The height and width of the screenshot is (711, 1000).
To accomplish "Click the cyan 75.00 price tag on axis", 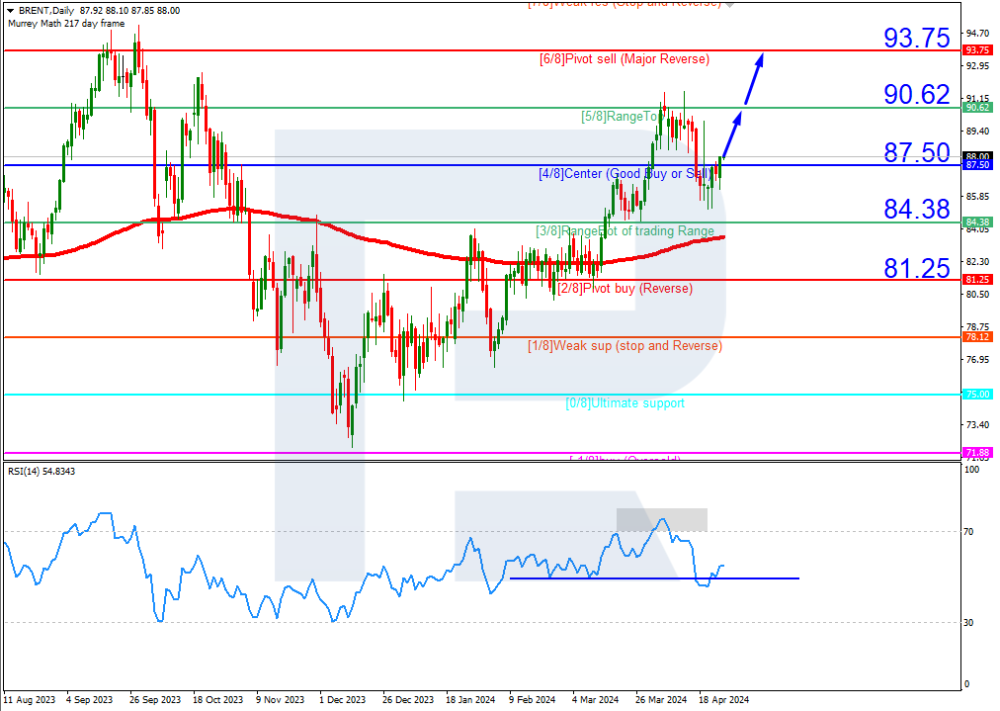I will [976, 395].
